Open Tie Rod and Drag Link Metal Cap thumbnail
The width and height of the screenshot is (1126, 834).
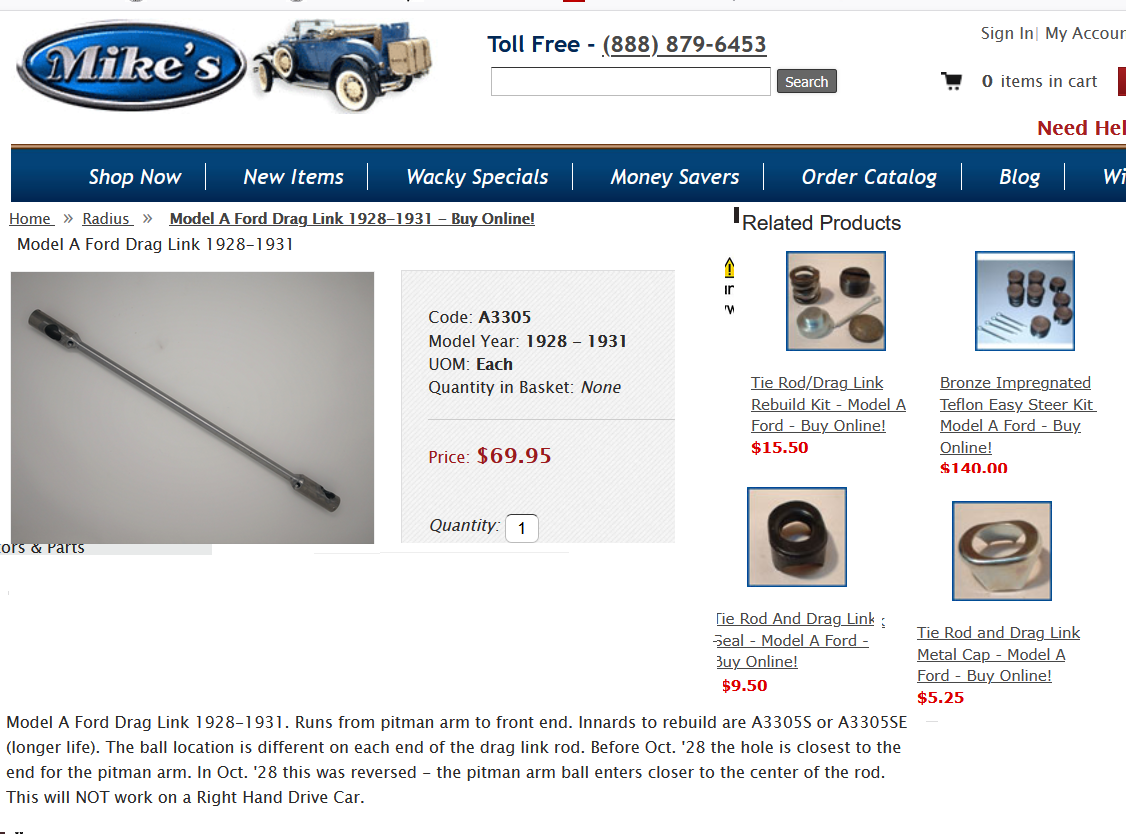pos(1001,551)
